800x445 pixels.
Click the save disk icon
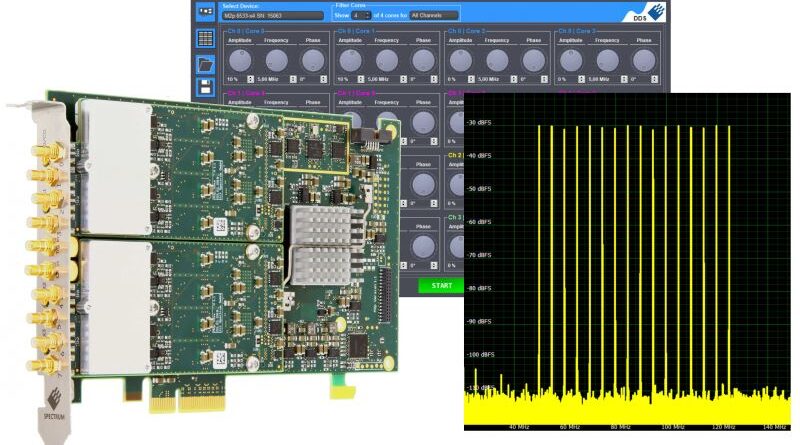coord(205,88)
